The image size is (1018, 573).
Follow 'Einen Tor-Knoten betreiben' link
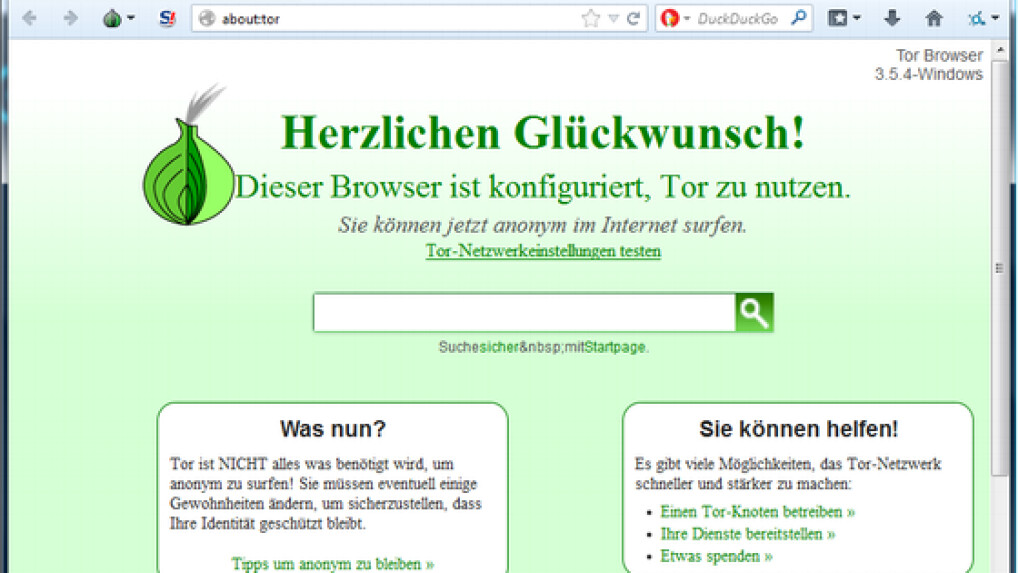click(x=757, y=511)
